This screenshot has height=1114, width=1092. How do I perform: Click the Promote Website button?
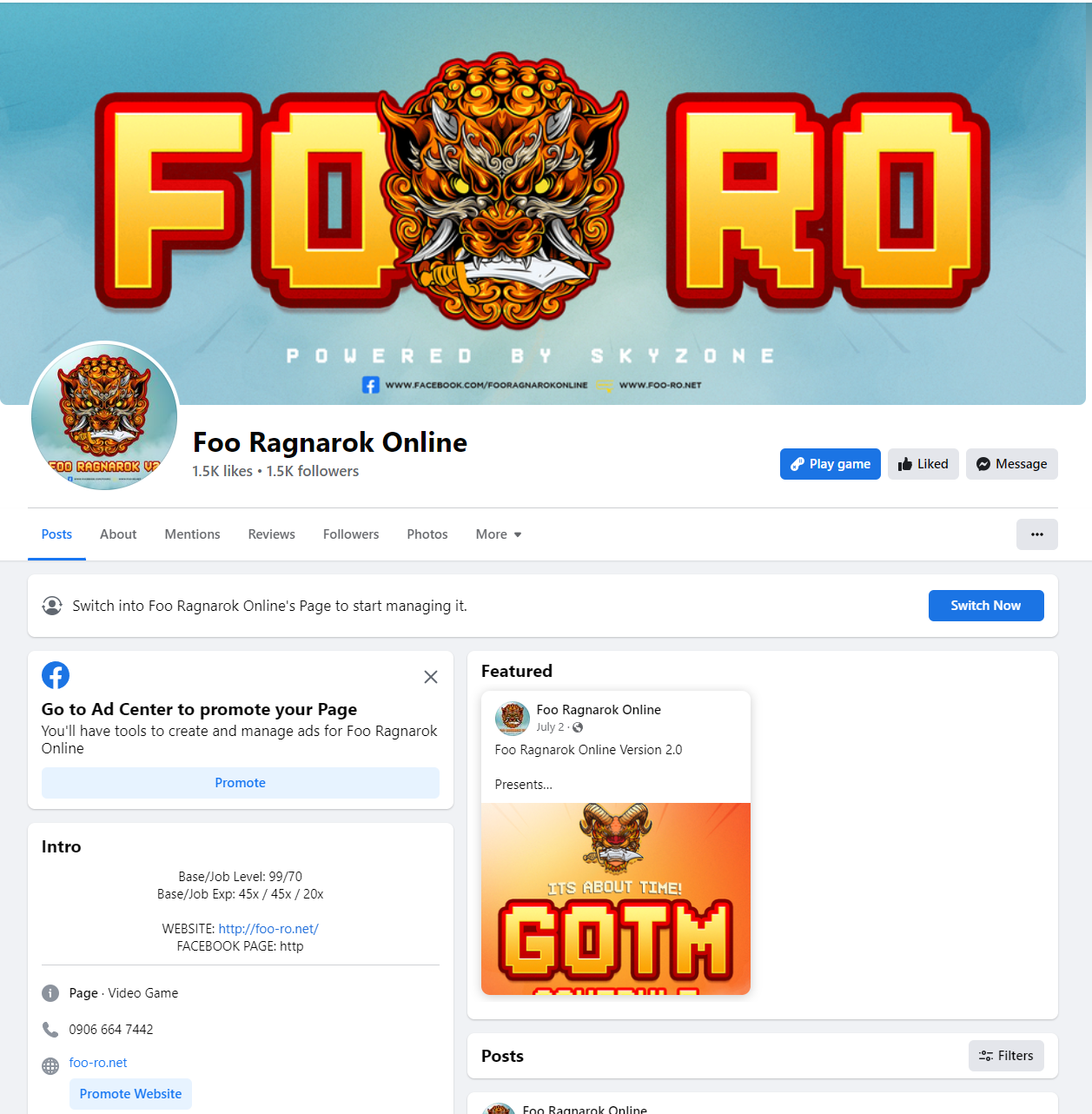click(x=130, y=1094)
